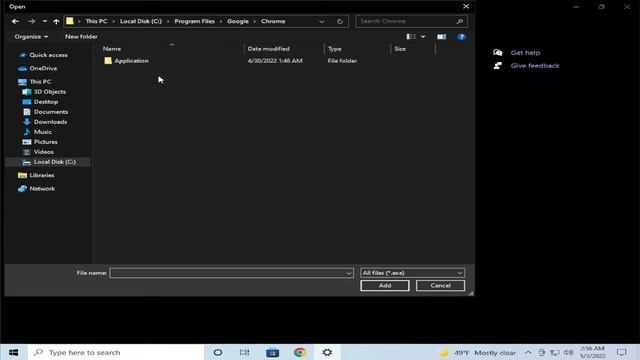This screenshot has height=360, width=640.
Task: Go back with the left arrow
Action: 16,21
